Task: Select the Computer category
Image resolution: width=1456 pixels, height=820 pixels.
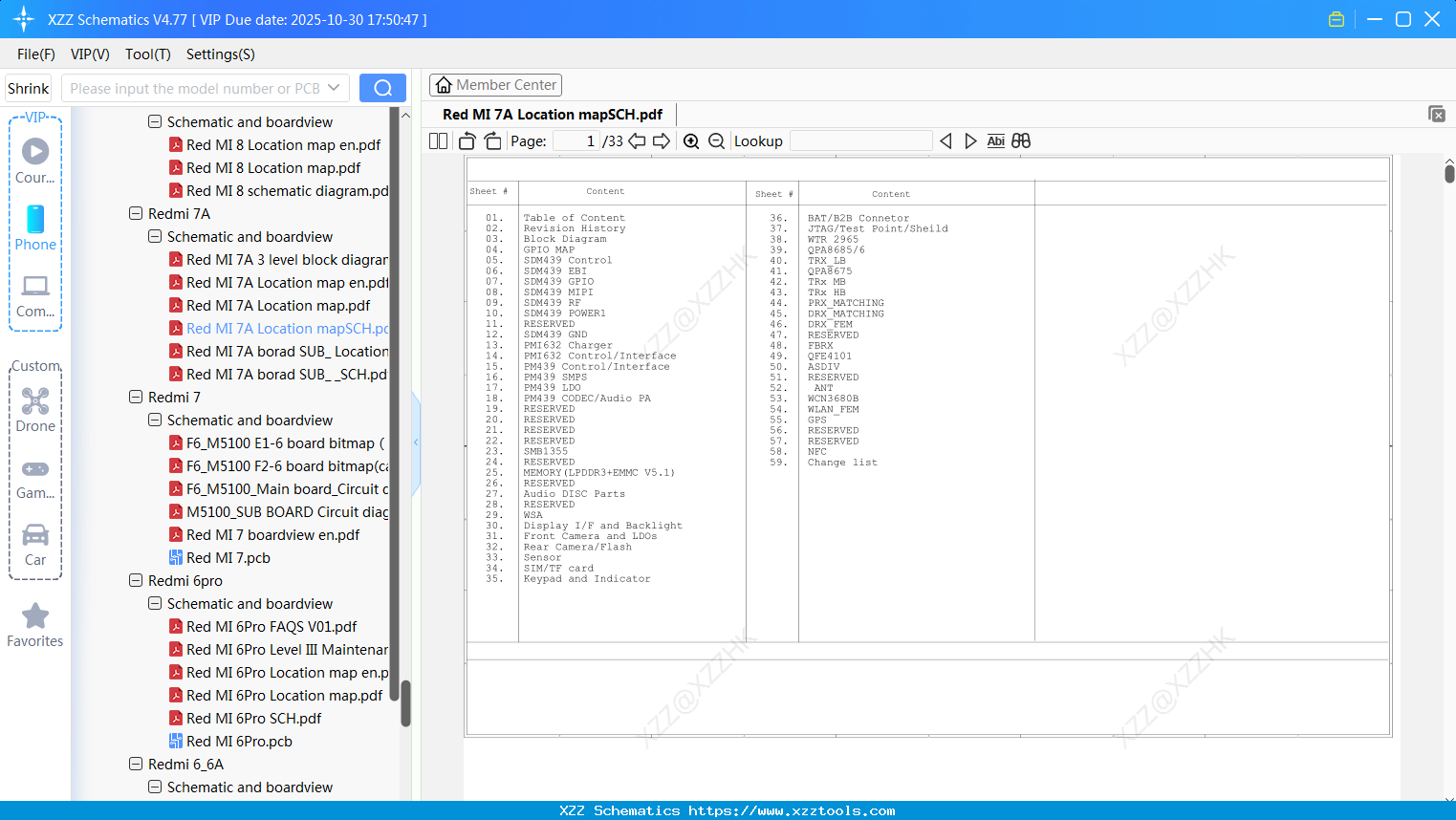Action: (x=35, y=295)
